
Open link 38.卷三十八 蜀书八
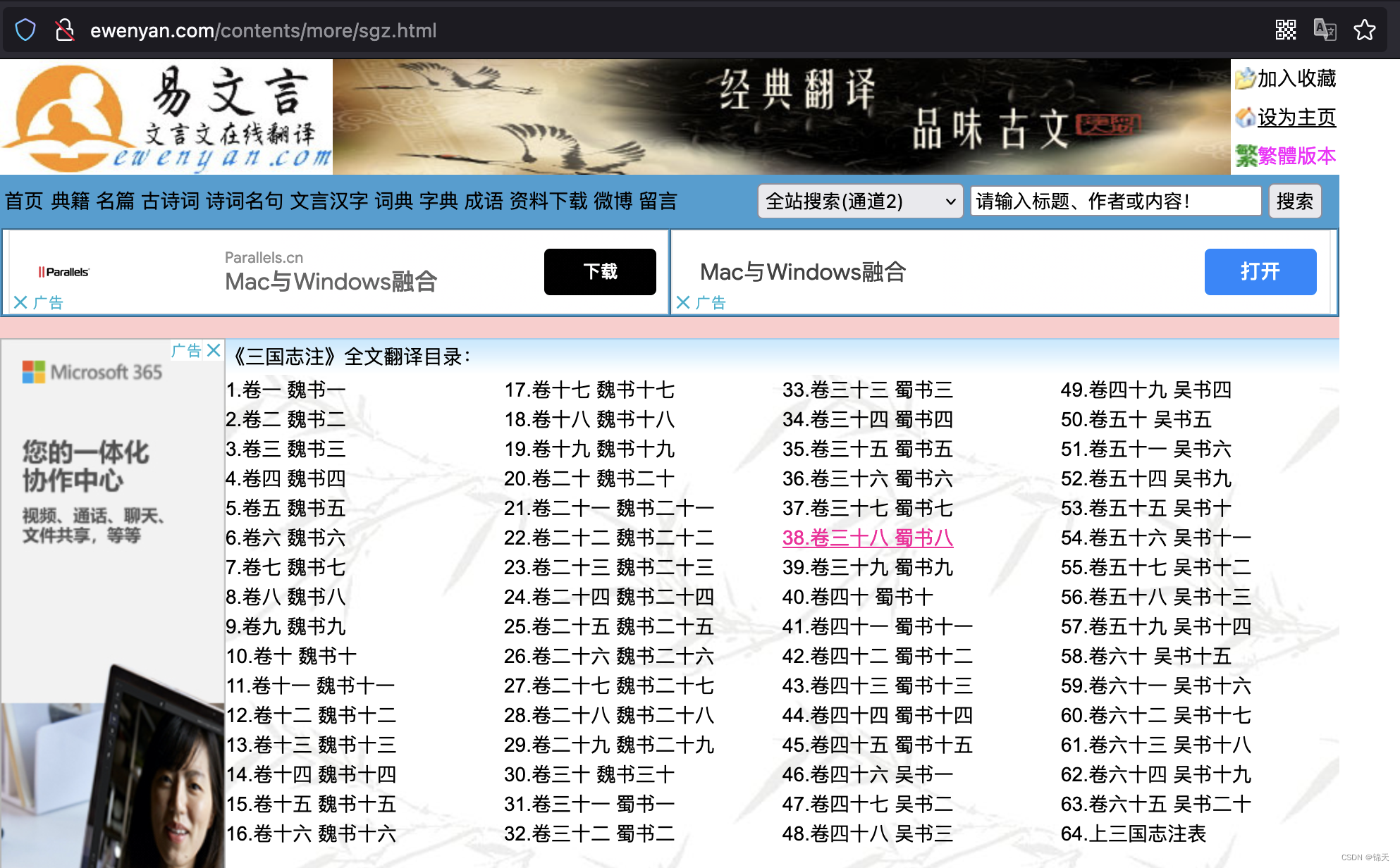coord(867,538)
